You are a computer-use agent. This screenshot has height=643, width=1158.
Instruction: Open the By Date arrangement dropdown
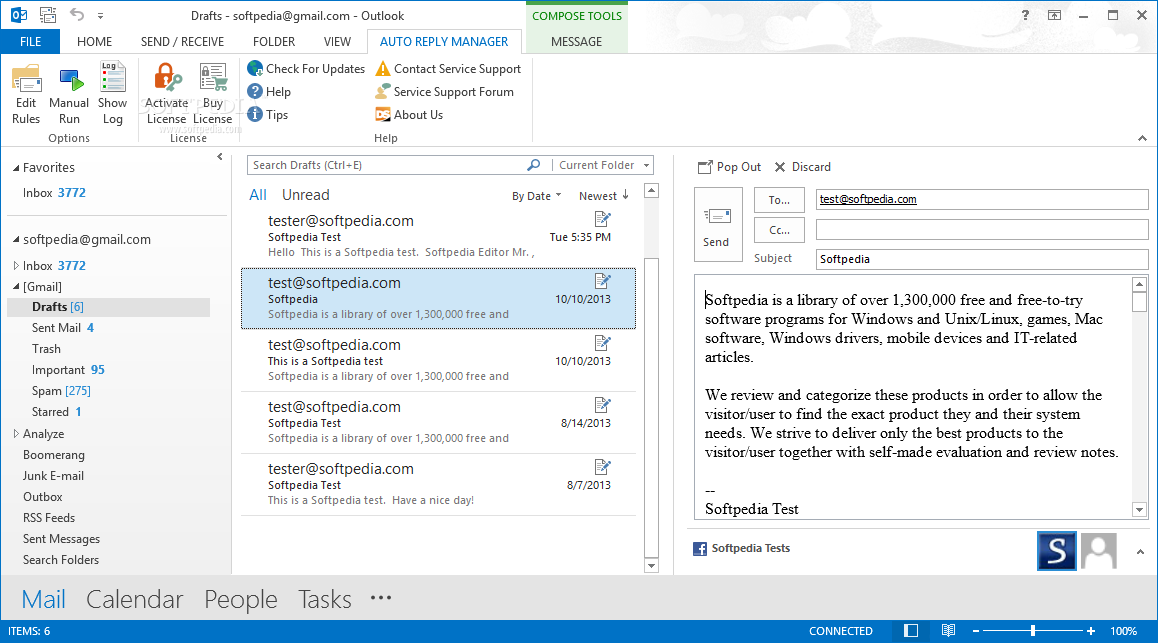click(536, 196)
